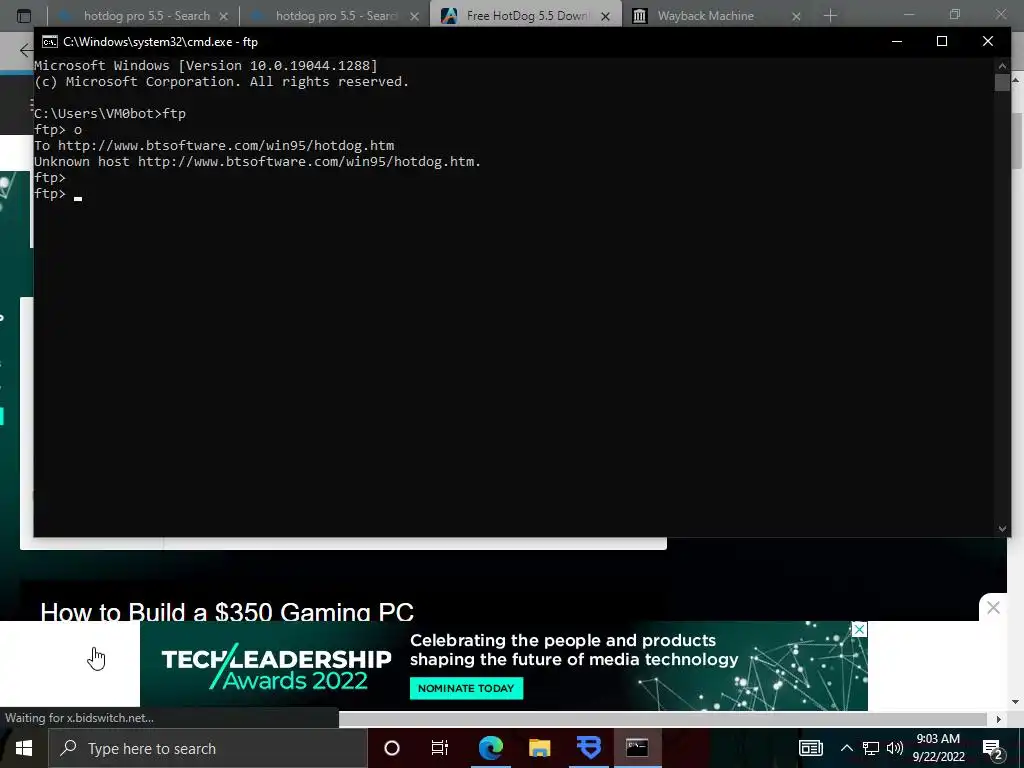Open News and interests taskbar icon
The image size is (1024, 768).
[810, 748]
